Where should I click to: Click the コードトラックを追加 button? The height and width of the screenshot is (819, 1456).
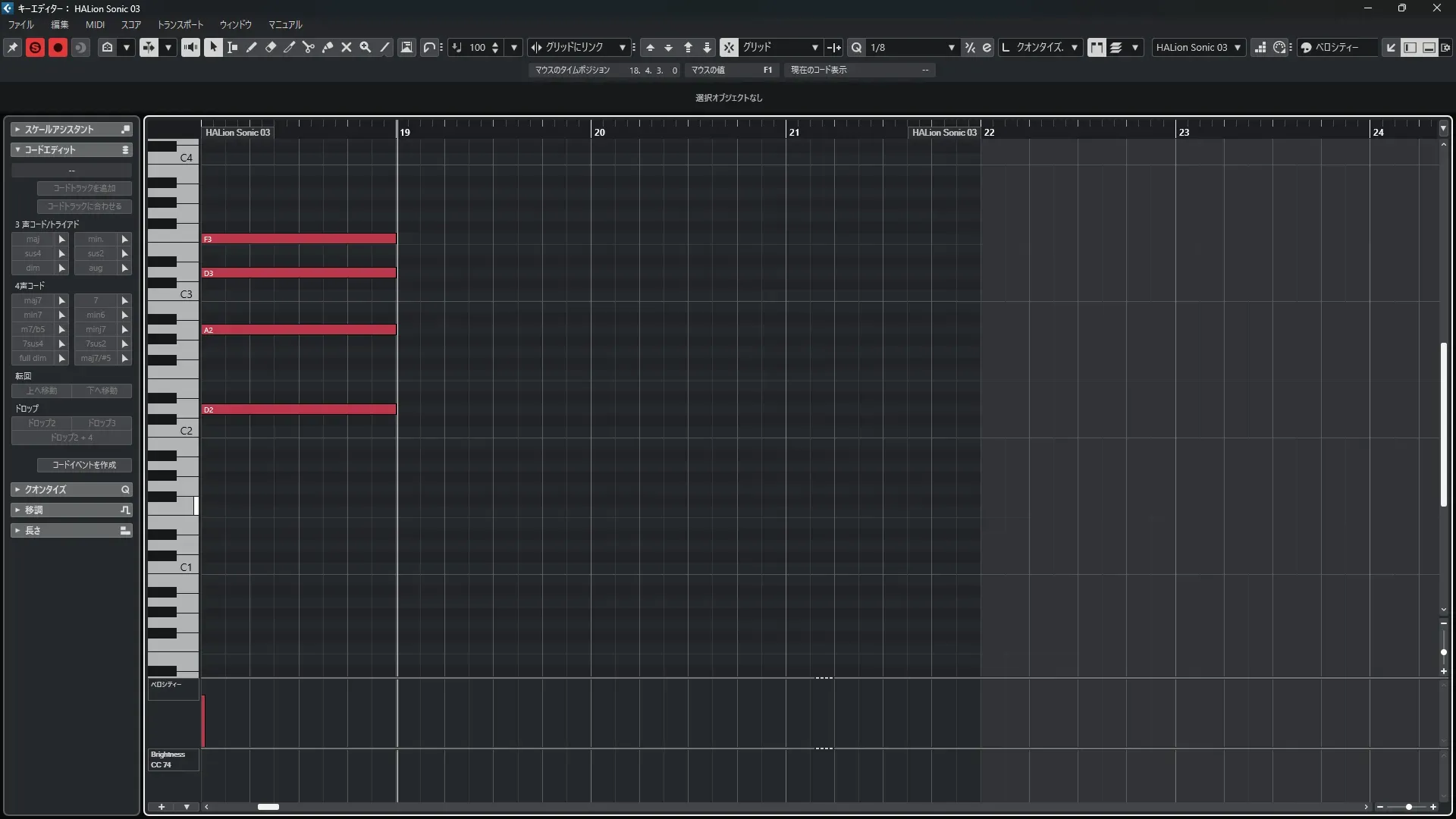pyautogui.click(x=84, y=188)
